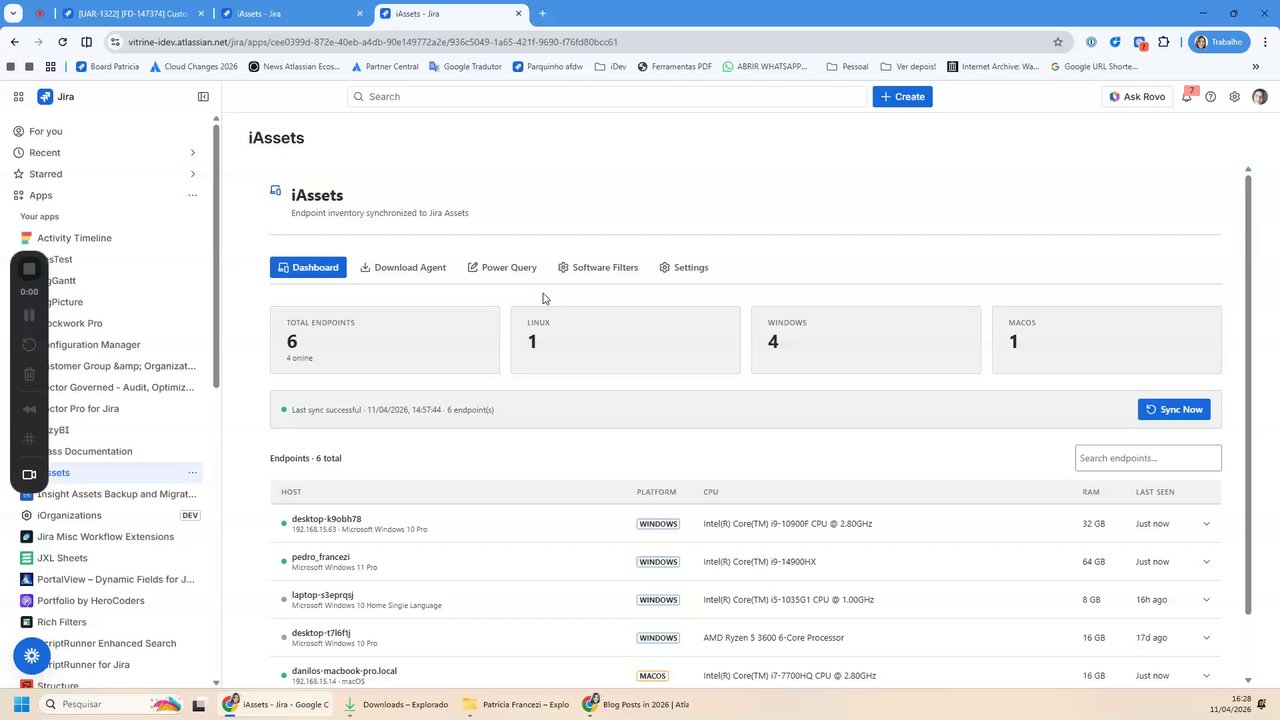Expand the danilos-macbook-pro.local row details
Viewport: 1280px width, 720px height.
click(x=1206, y=676)
